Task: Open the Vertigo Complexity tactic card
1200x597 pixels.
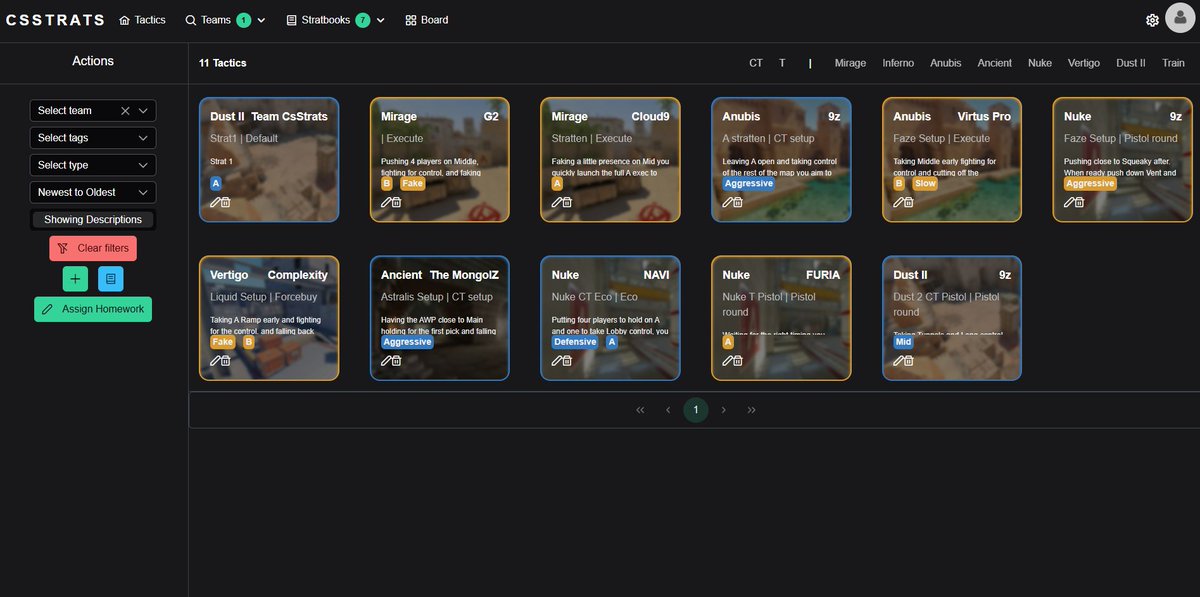Action: tap(269, 318)
